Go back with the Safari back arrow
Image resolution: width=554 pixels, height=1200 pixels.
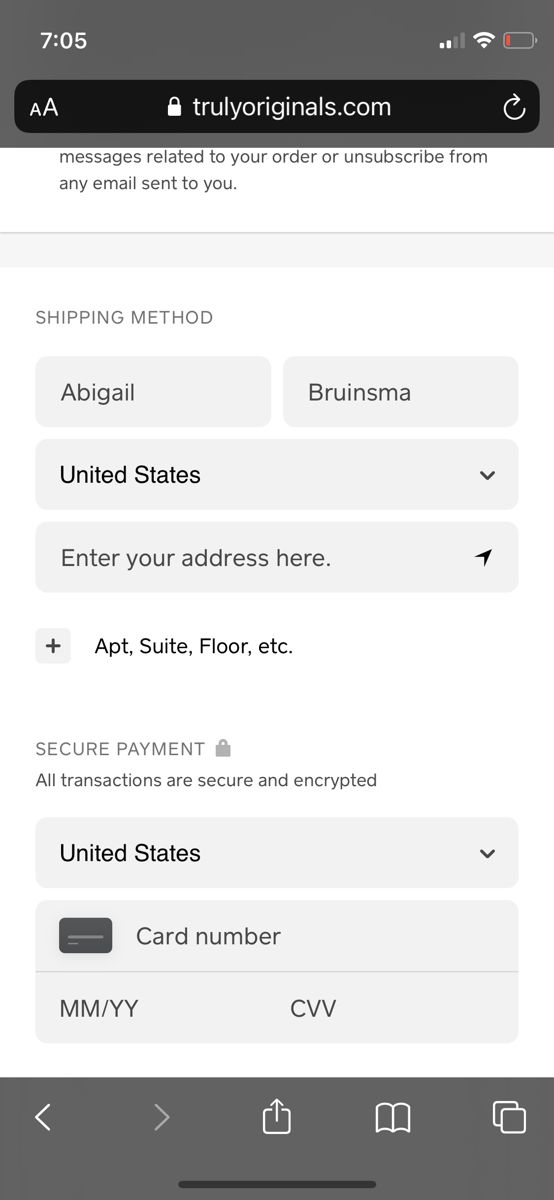click(x=43, y=1117)
